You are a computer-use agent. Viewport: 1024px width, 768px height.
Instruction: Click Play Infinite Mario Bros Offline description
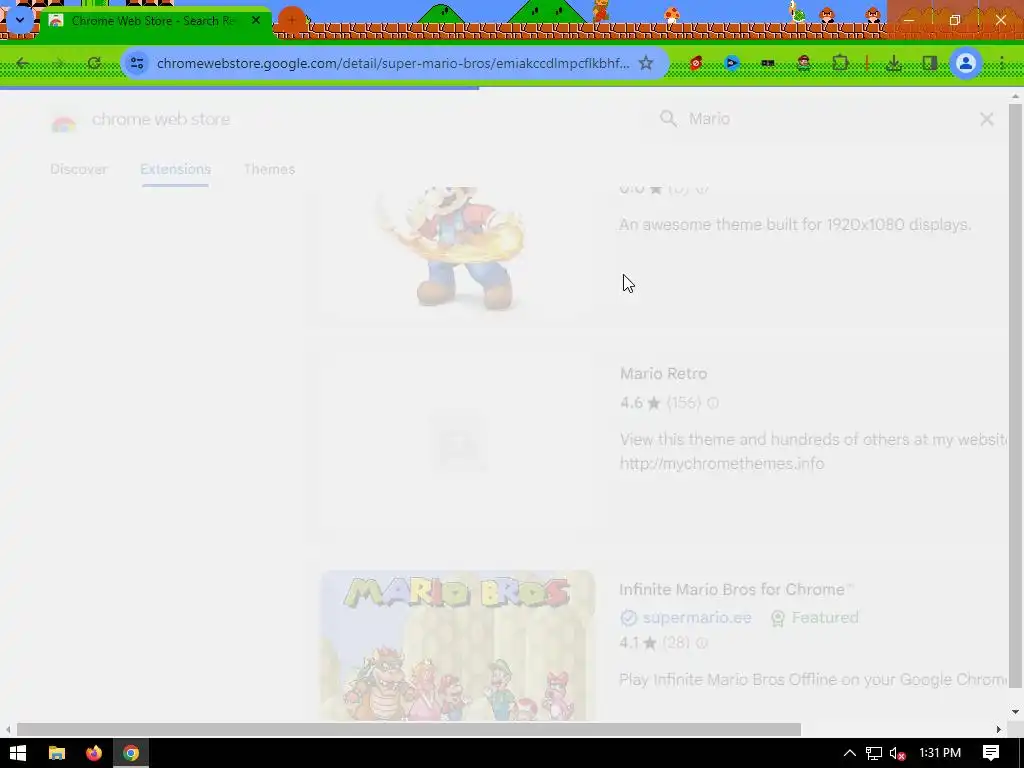tap(813, 680)
